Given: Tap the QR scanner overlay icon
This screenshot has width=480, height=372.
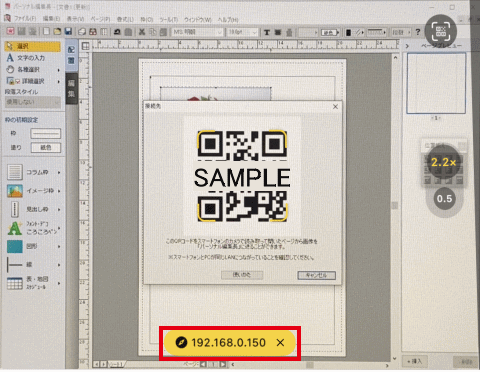Looking at the screenshot, I should [441, 31].
